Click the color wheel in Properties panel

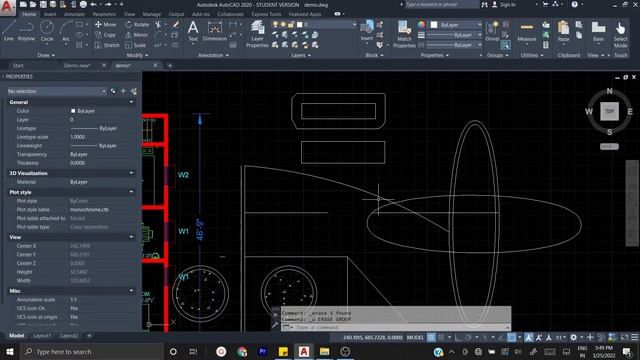[421, 24]
